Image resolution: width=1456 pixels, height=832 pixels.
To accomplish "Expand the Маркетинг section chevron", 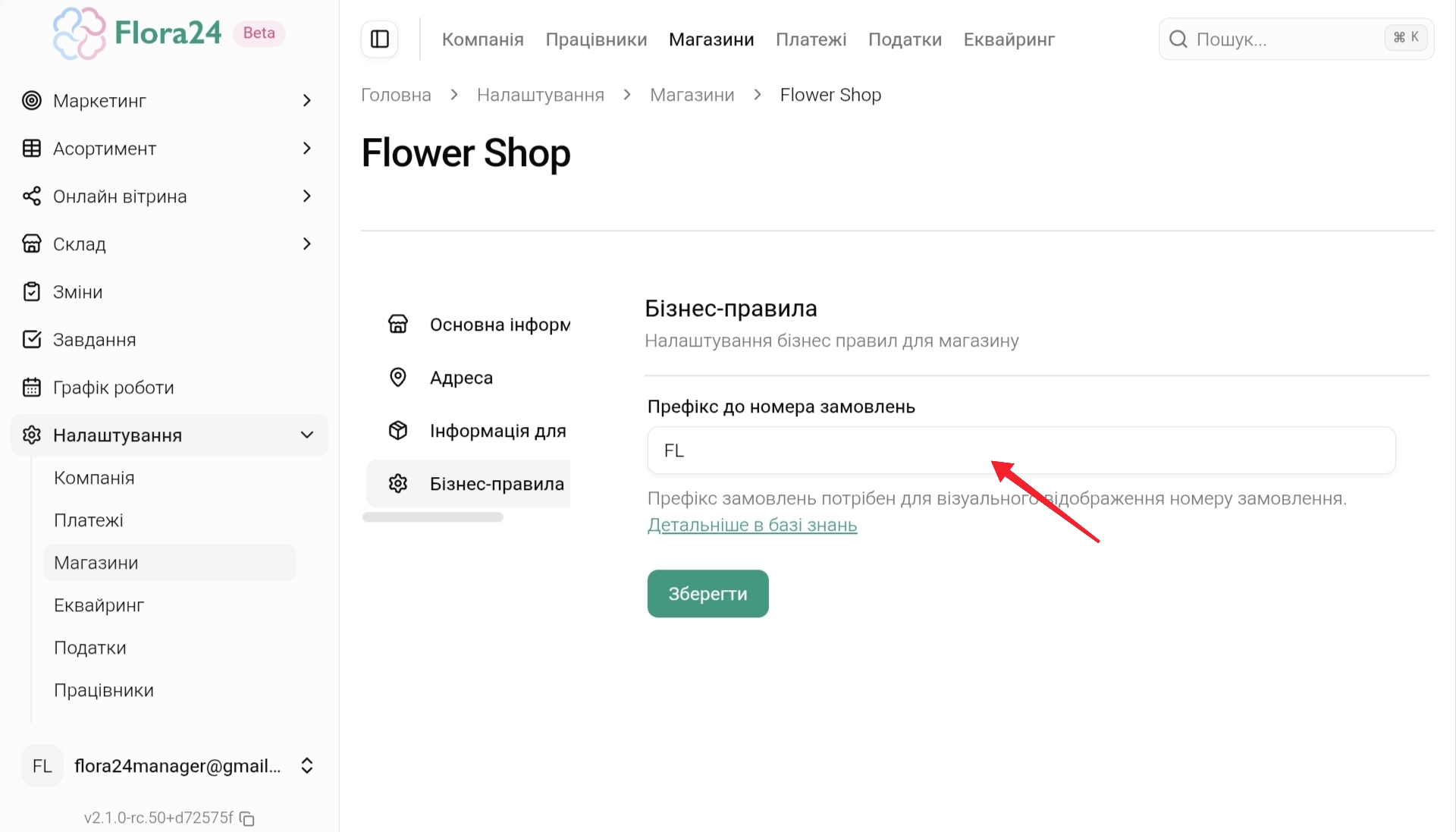I will coord(306,101).
